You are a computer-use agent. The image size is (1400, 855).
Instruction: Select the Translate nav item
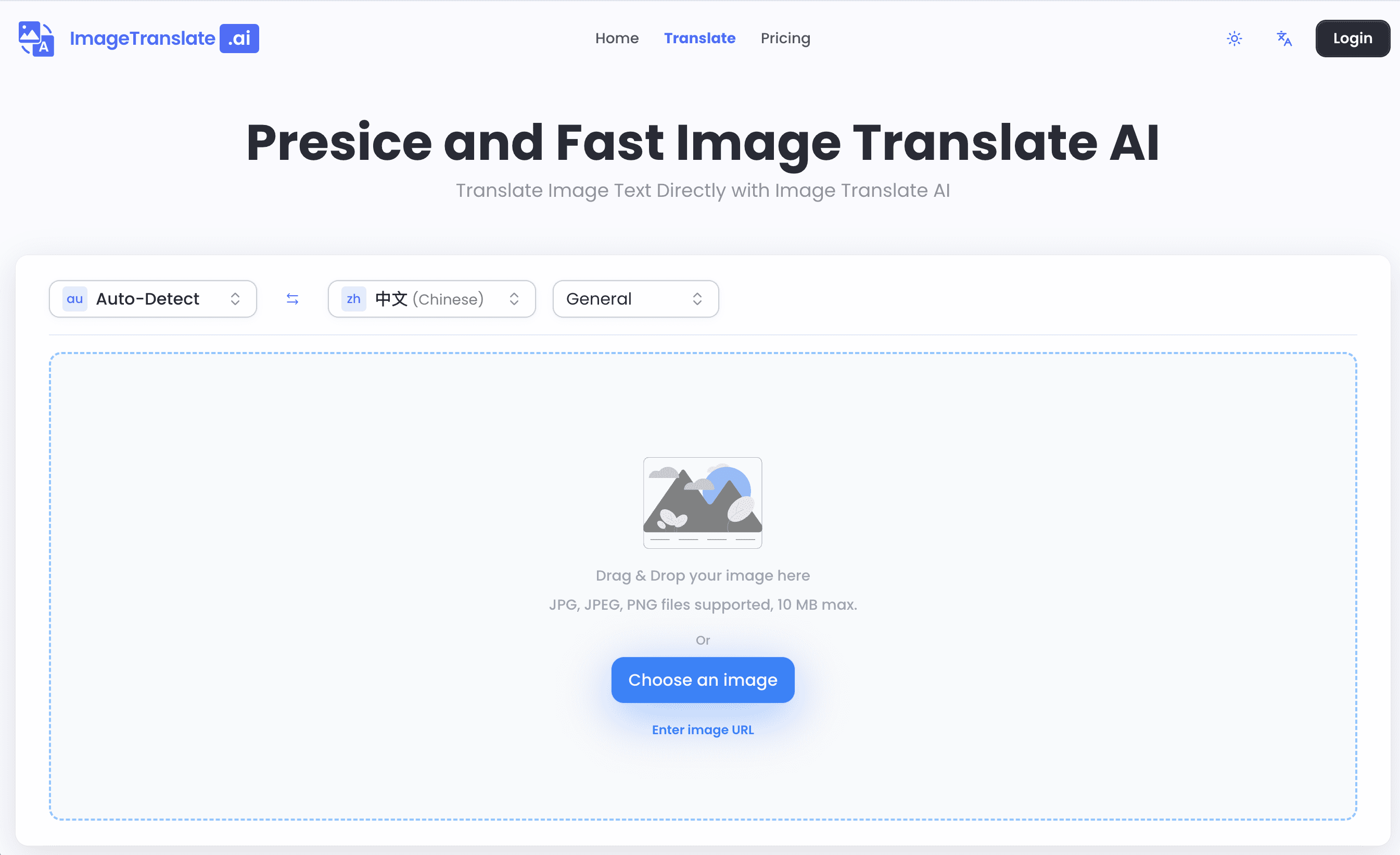point(699,38)
